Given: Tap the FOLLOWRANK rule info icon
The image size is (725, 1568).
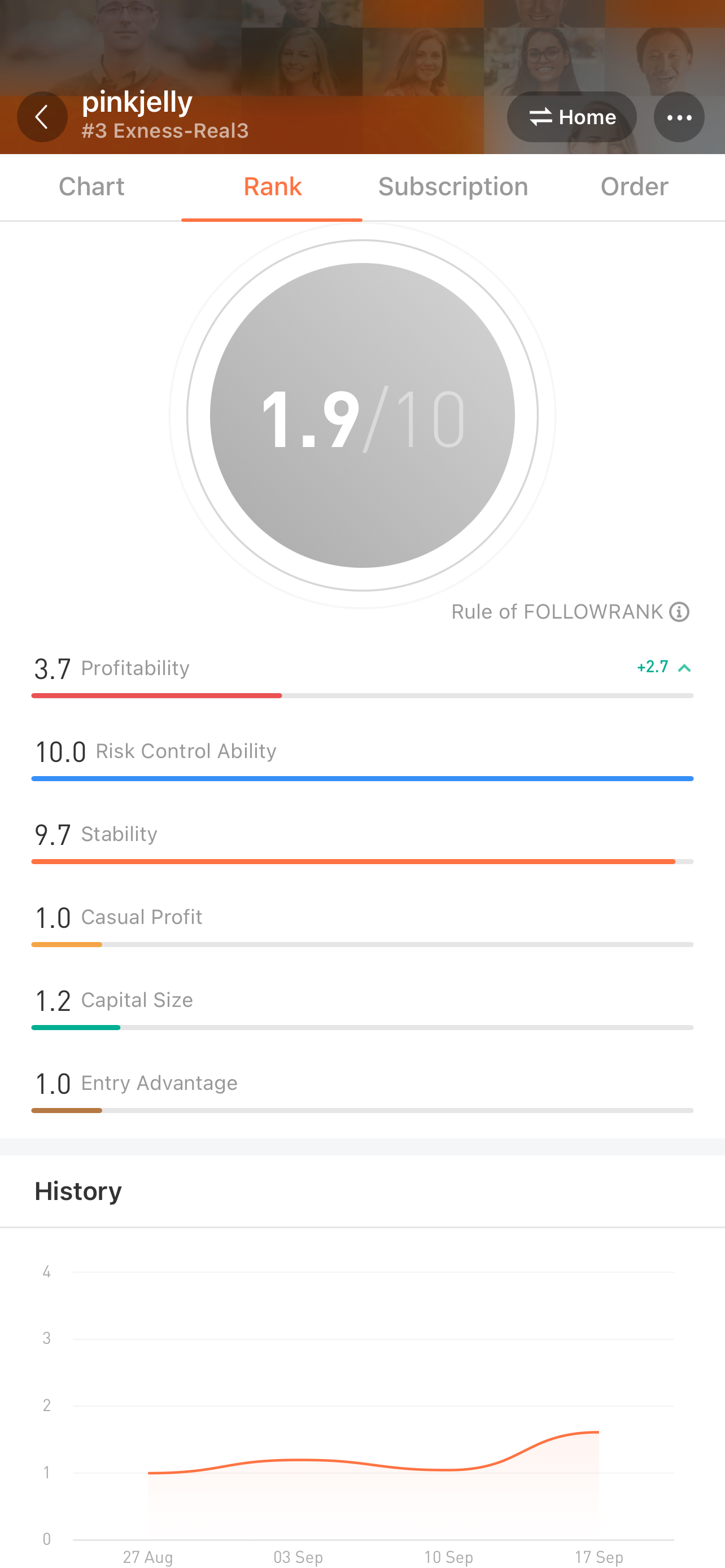Looking at the screenshot, I should [x=679, y=612].
